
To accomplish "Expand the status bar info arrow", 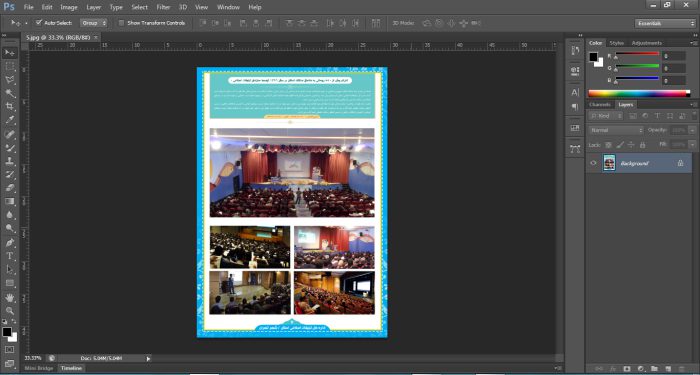I will point(148,358).
